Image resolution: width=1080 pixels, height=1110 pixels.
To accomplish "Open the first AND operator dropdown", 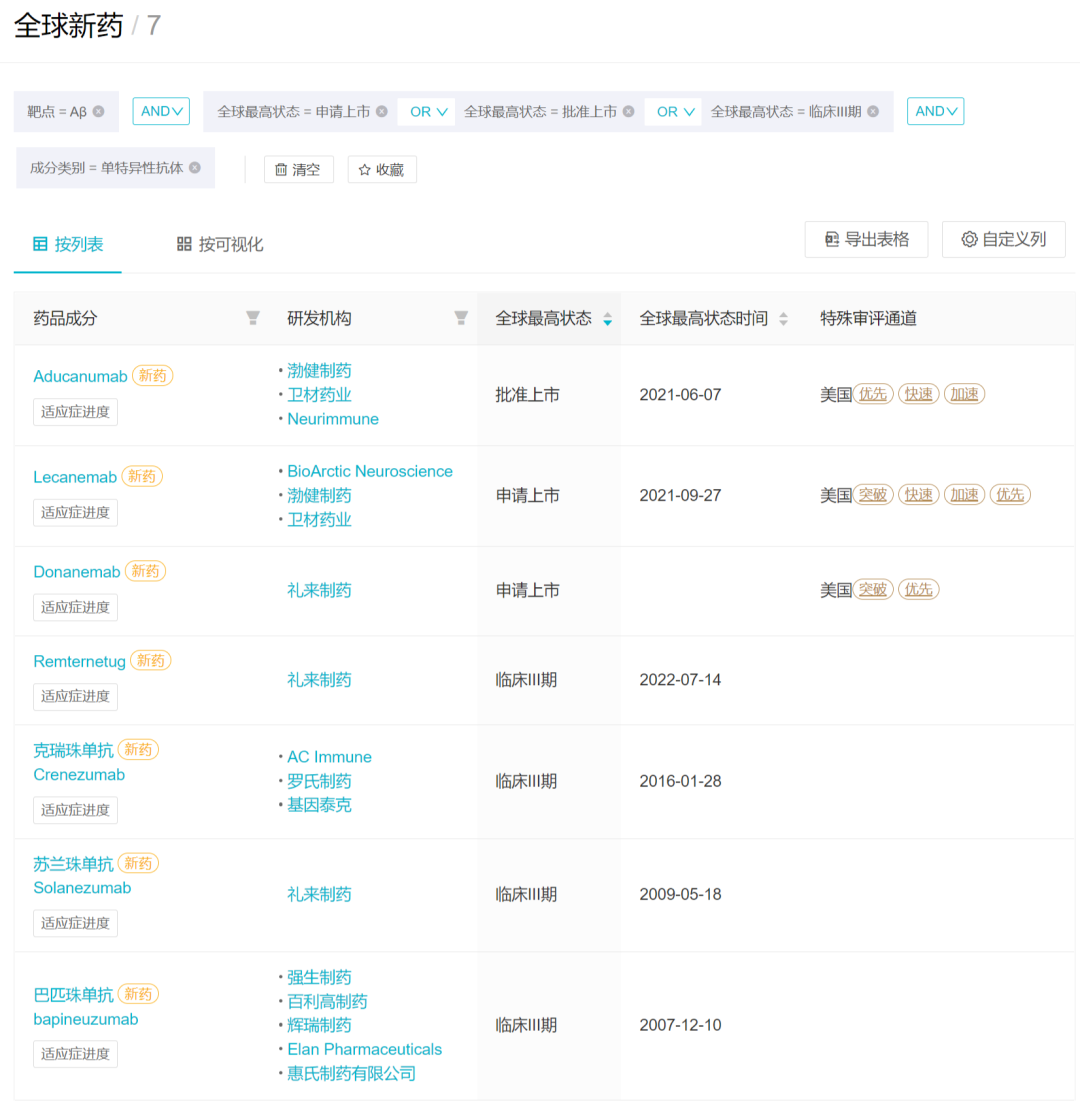I will (161, 111).
